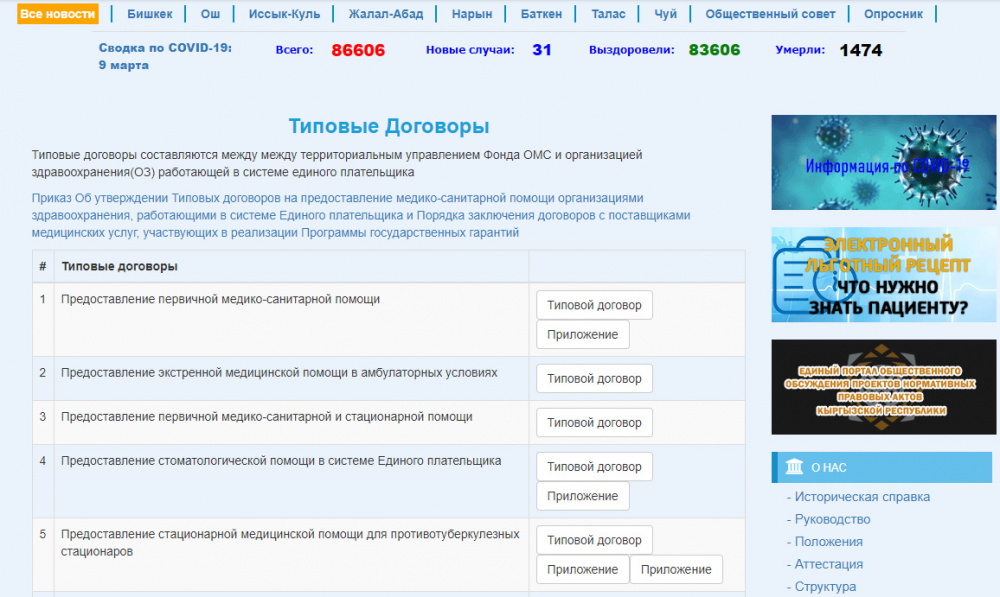Open Приложение for dental care contract
This screenshot has width=1000, height=597.
582,496
